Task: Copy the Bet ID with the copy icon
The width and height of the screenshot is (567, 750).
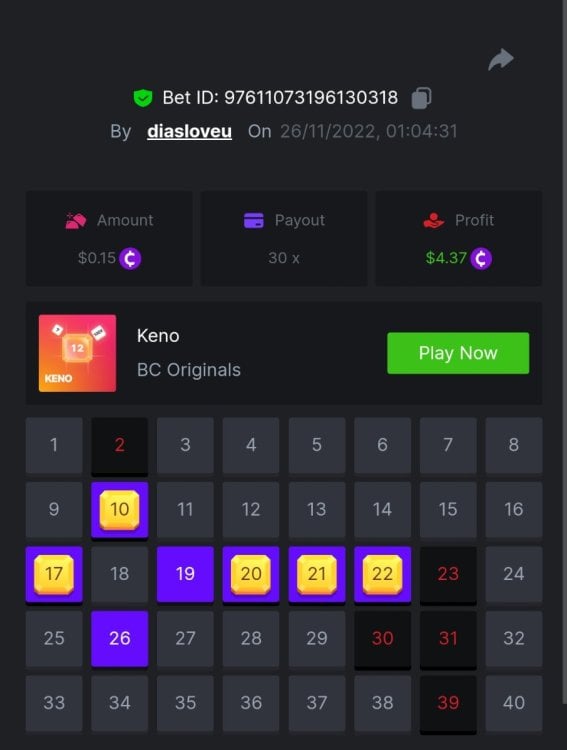Action: (x=422, y=98)
